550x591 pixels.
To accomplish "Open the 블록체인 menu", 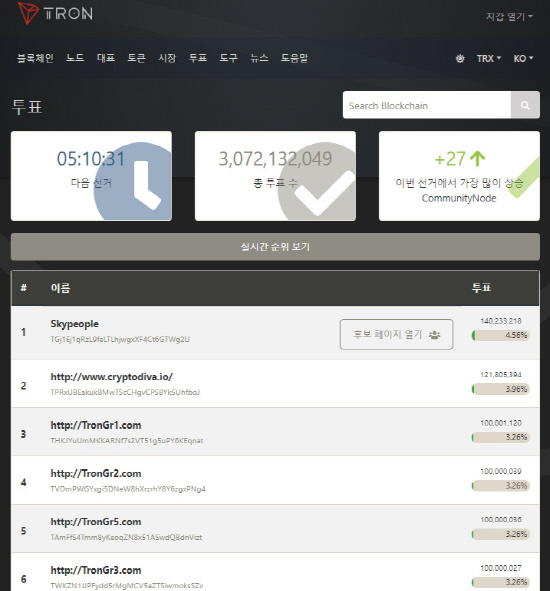I will pos(35,58).
